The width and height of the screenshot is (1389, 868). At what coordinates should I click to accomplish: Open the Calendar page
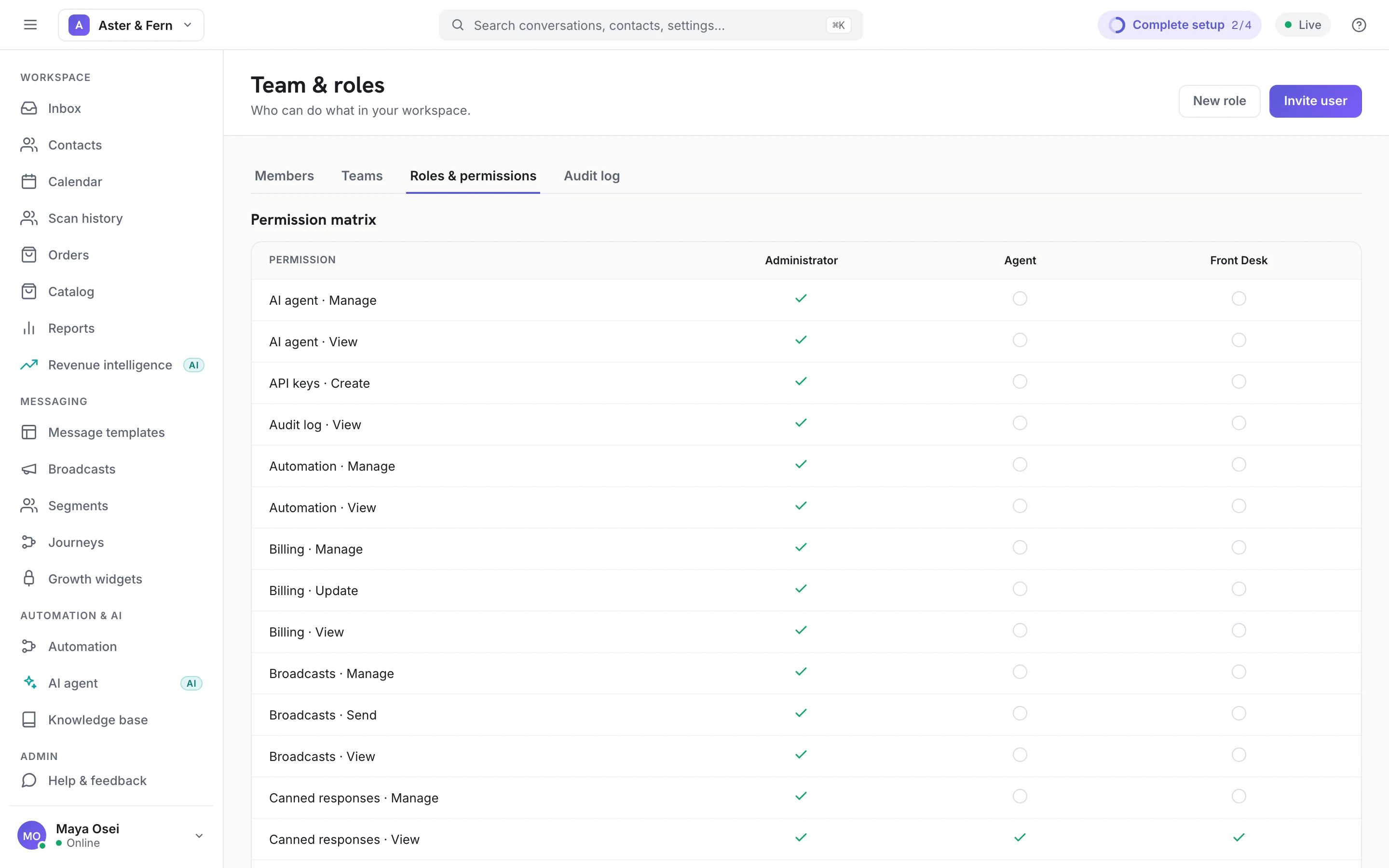coord(111,182)
